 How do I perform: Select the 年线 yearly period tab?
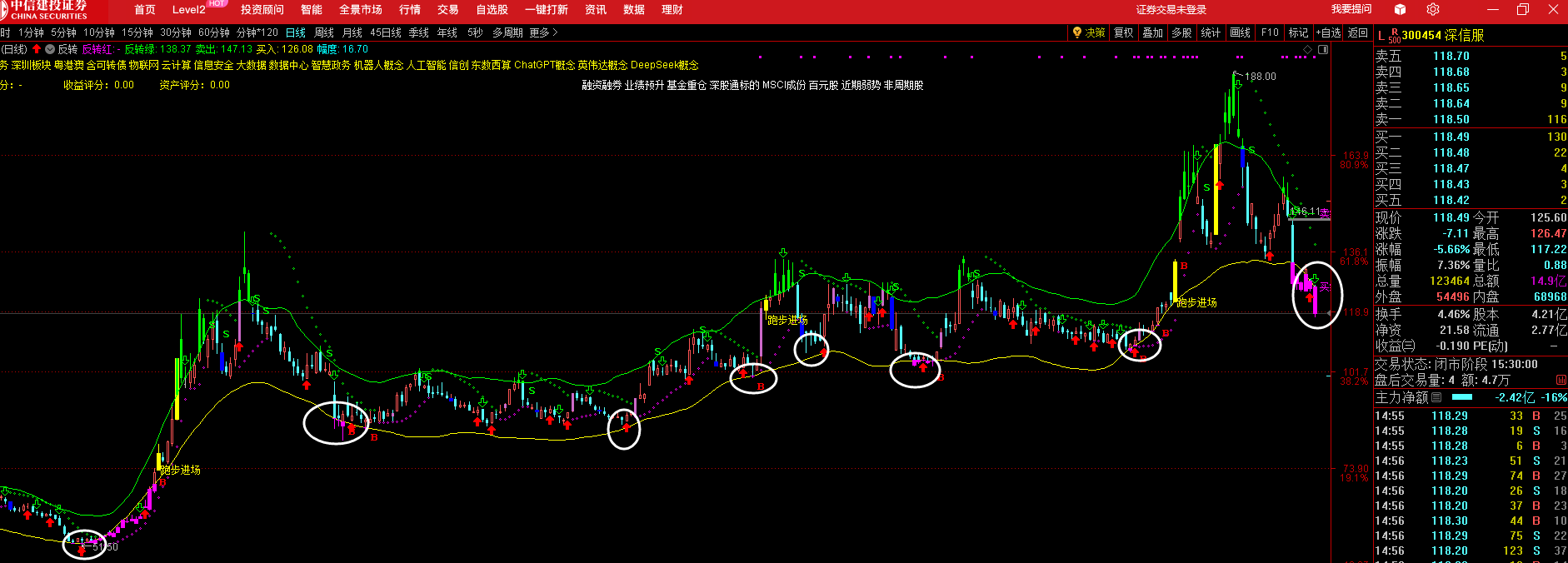[447, 32]
